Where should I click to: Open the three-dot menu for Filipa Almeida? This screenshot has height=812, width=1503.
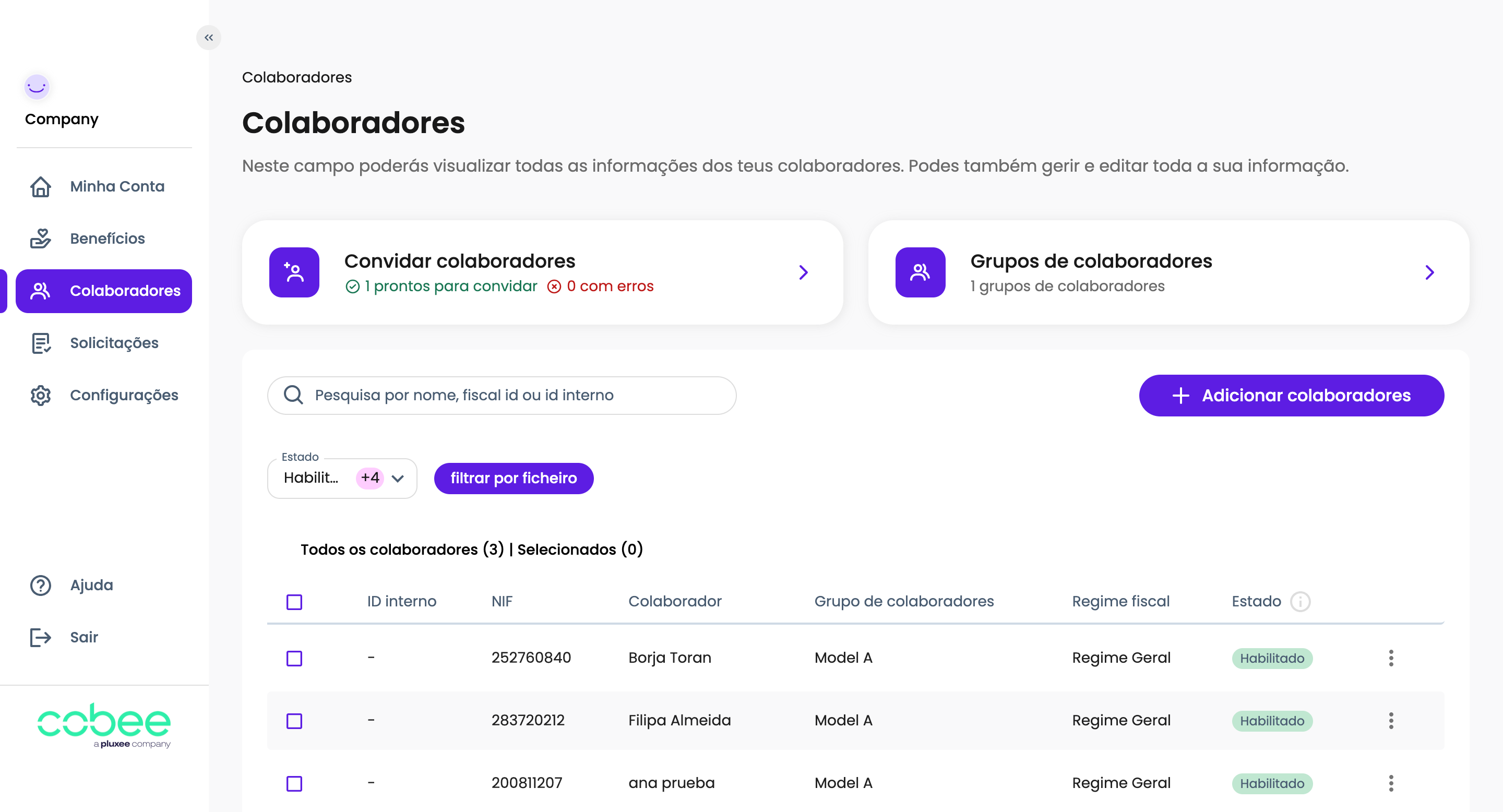click(1390, 721)
